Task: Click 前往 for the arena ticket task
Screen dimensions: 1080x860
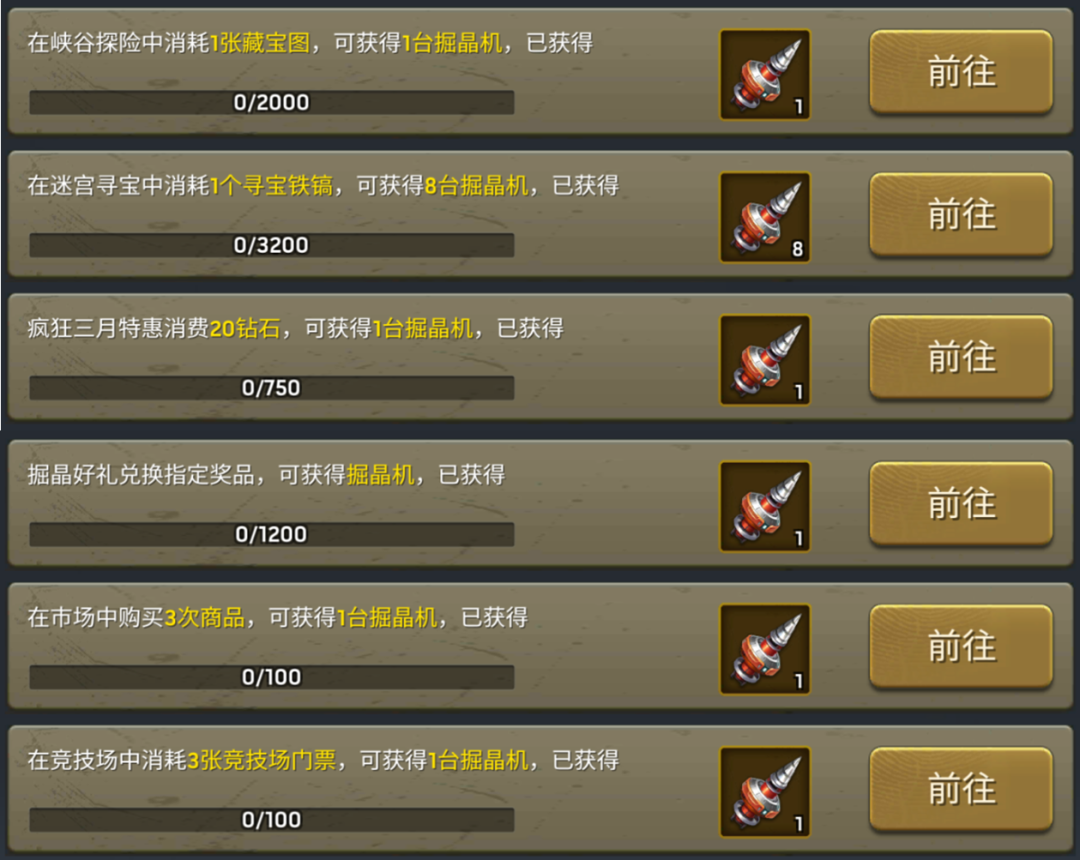Action: click(961, 789)
